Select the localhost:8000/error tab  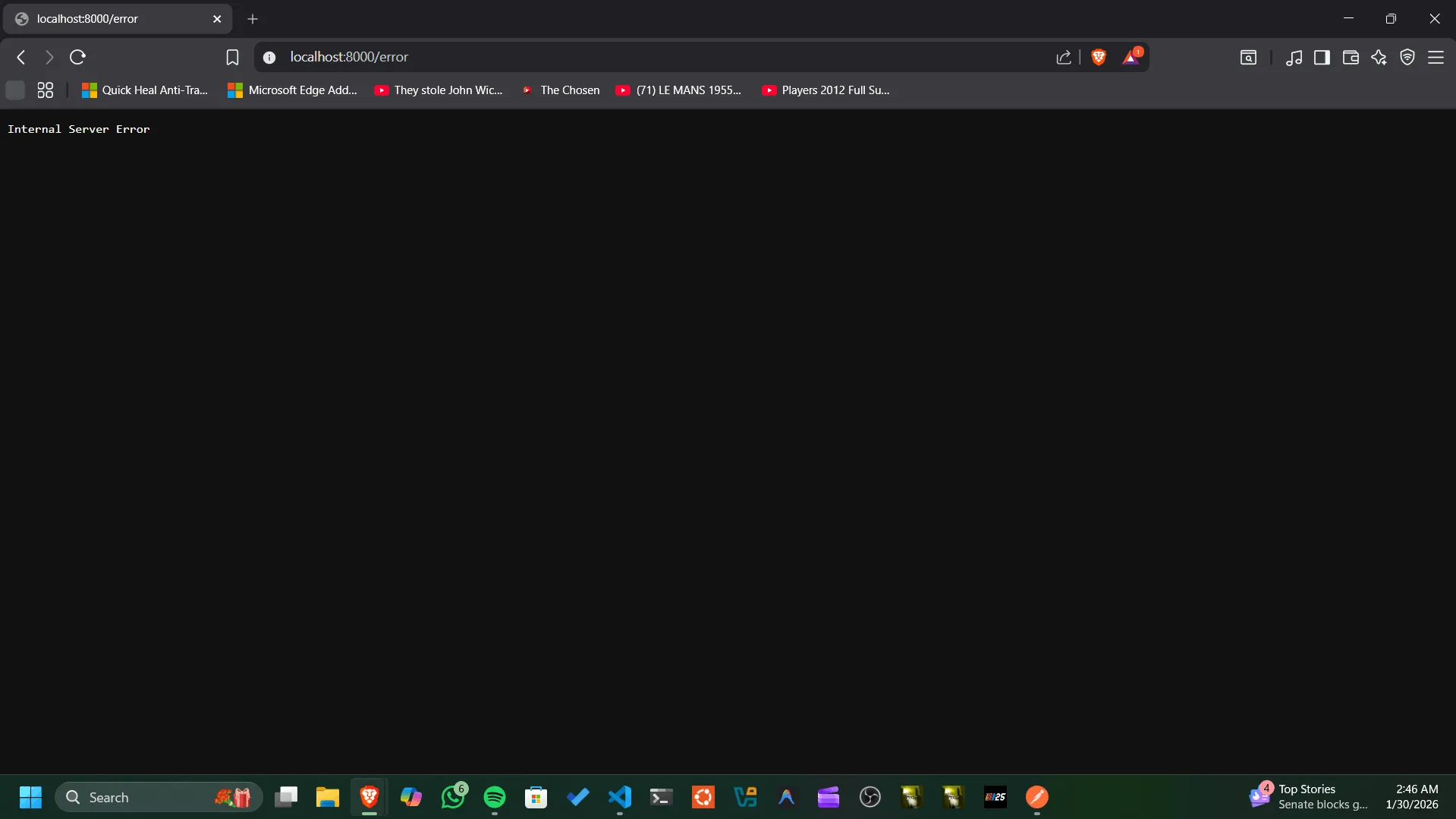[114, 19]
